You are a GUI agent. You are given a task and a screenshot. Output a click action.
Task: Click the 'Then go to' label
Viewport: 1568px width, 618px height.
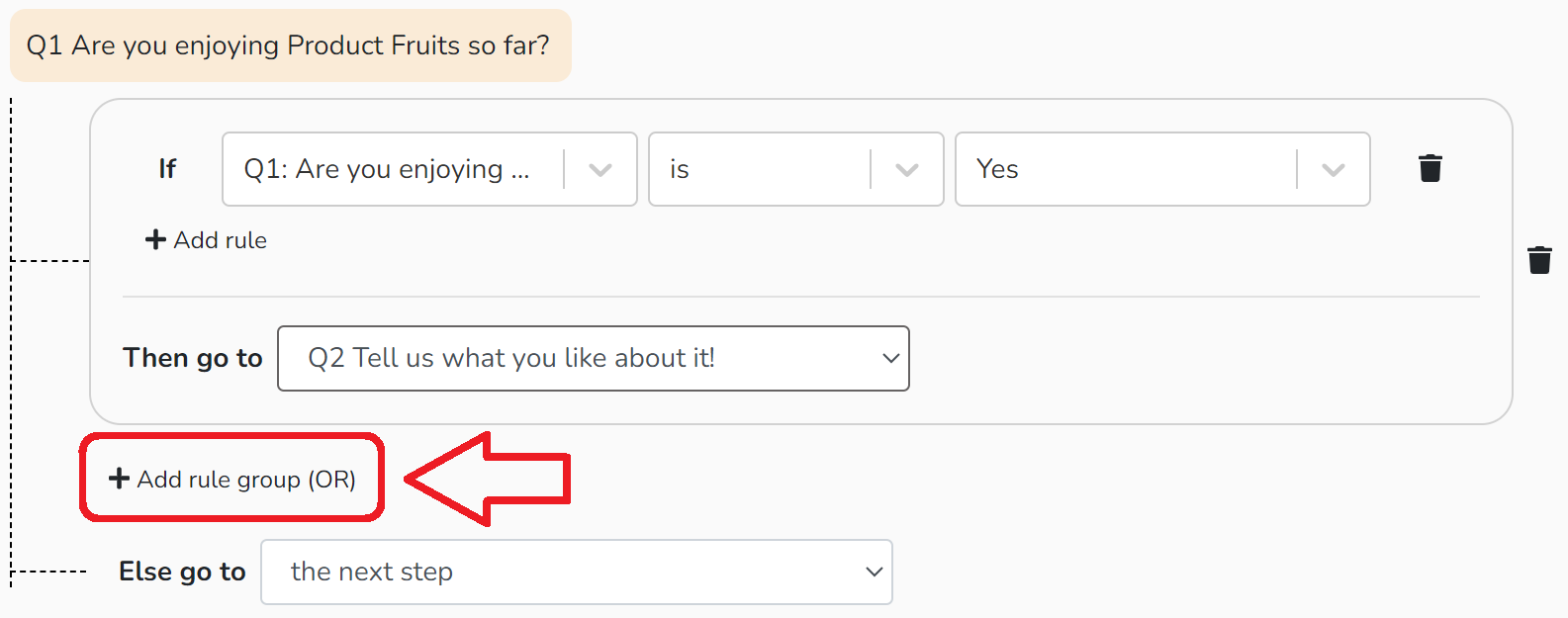193,358
